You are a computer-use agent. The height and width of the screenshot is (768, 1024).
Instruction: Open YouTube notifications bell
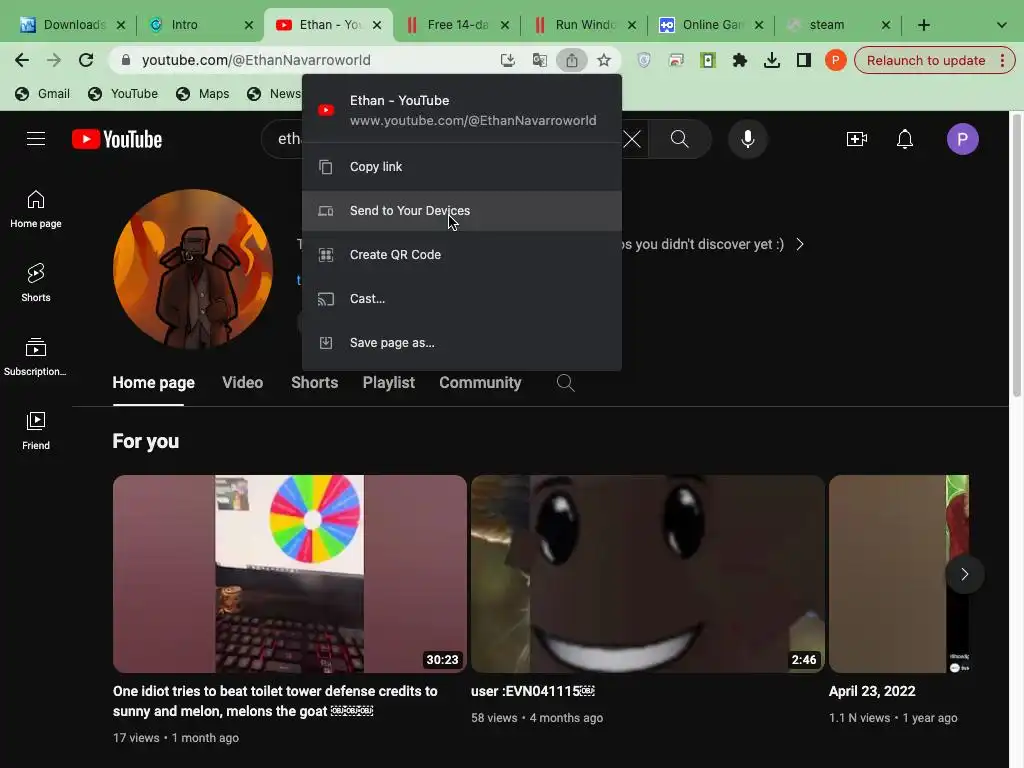click(x=904, y=139)
